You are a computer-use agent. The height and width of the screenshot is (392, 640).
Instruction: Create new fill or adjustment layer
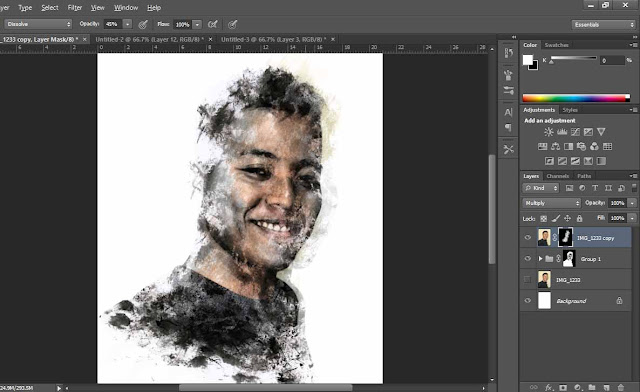point(578,387)
